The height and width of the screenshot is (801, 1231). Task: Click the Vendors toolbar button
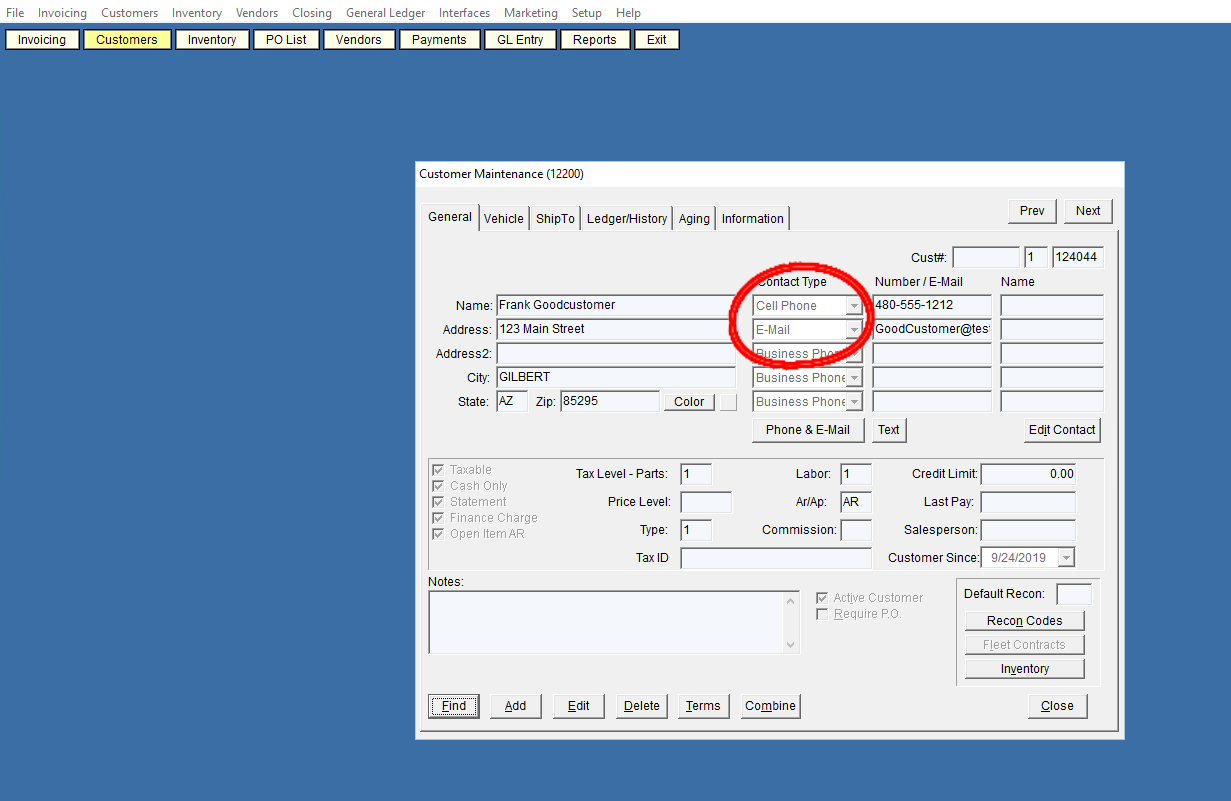click(359, 40)
